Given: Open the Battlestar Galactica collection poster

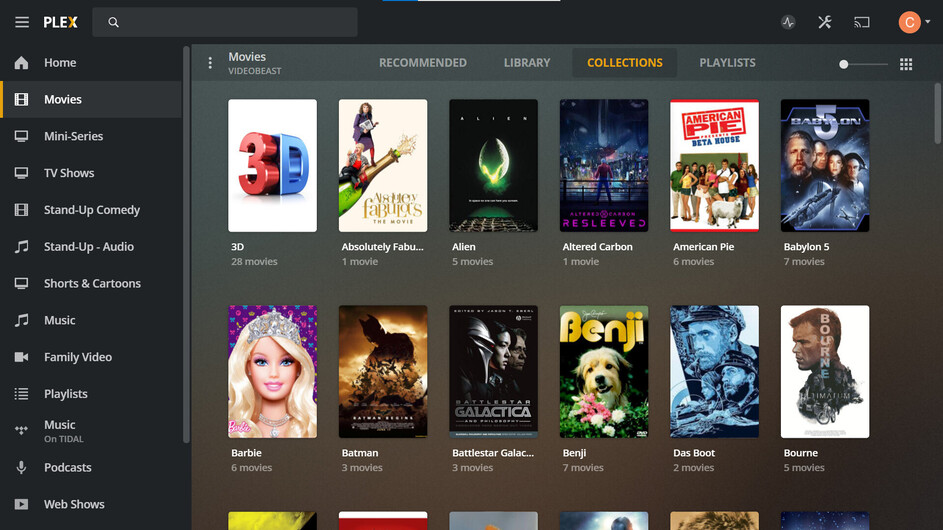Looking at the screenshot, I should coord(493,371).
